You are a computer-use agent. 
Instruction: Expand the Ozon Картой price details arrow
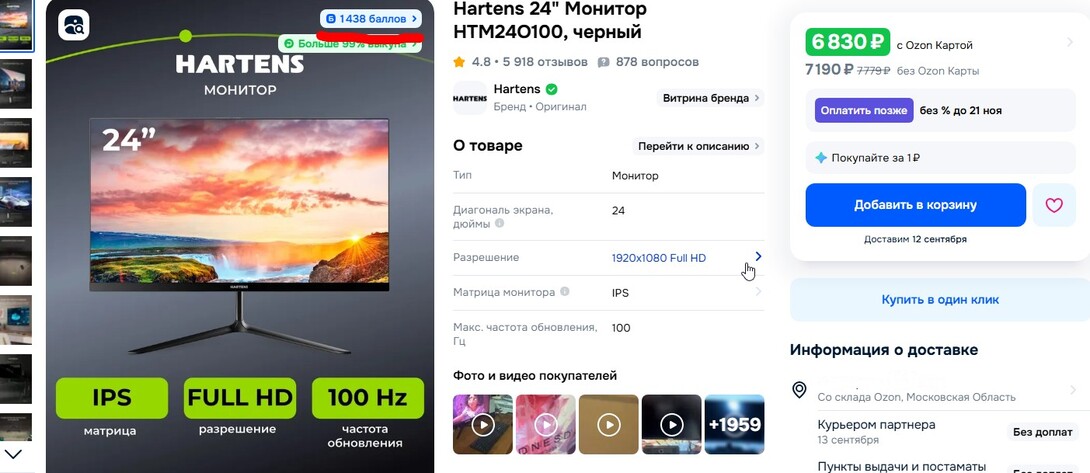click(1070, 43)
